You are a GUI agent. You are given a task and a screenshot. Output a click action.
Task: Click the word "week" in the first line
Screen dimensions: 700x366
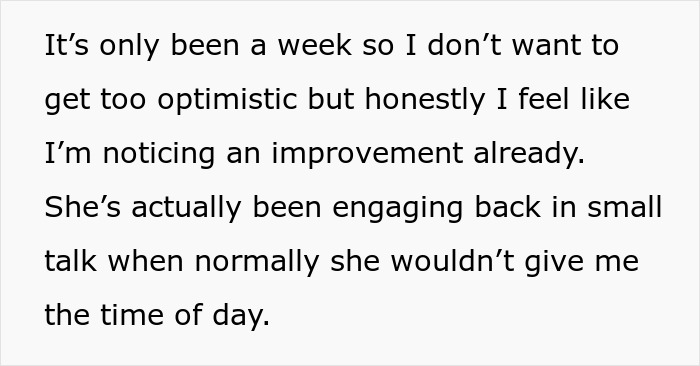pyautogui.click(x=315, y=46)
